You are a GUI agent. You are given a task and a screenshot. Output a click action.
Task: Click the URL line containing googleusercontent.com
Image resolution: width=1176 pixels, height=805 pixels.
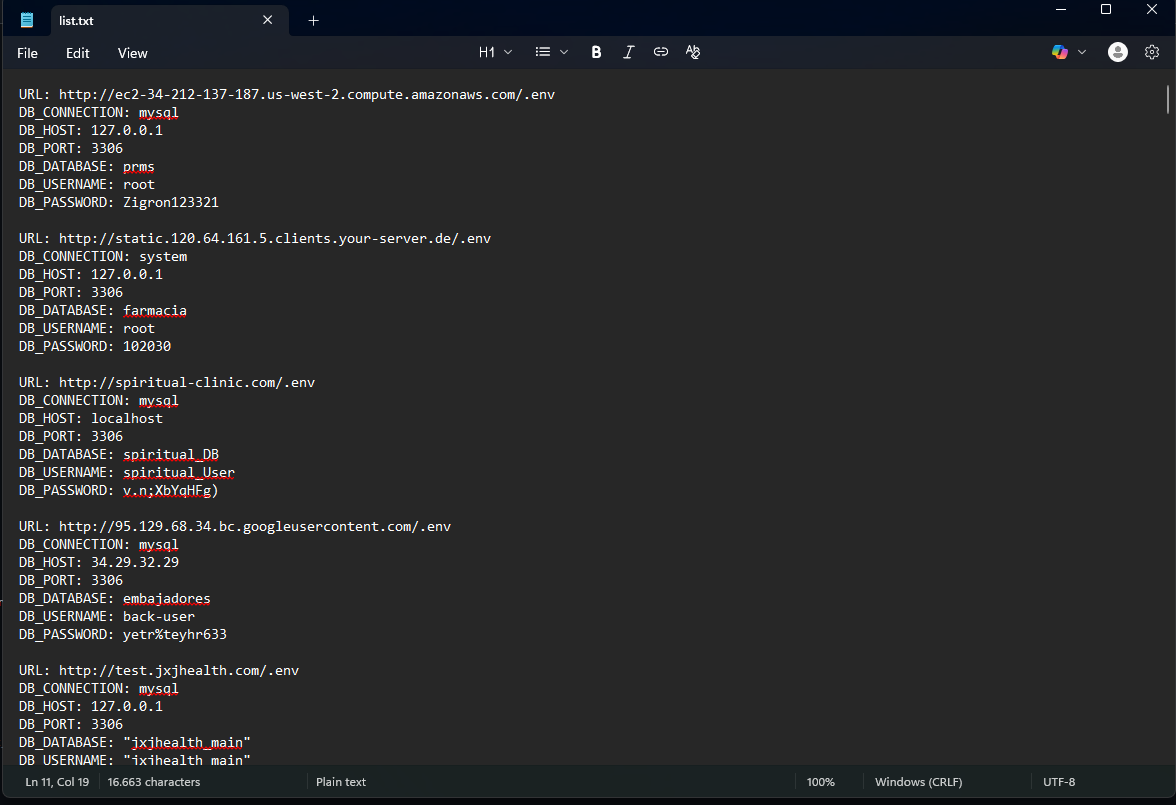(235, 527)
